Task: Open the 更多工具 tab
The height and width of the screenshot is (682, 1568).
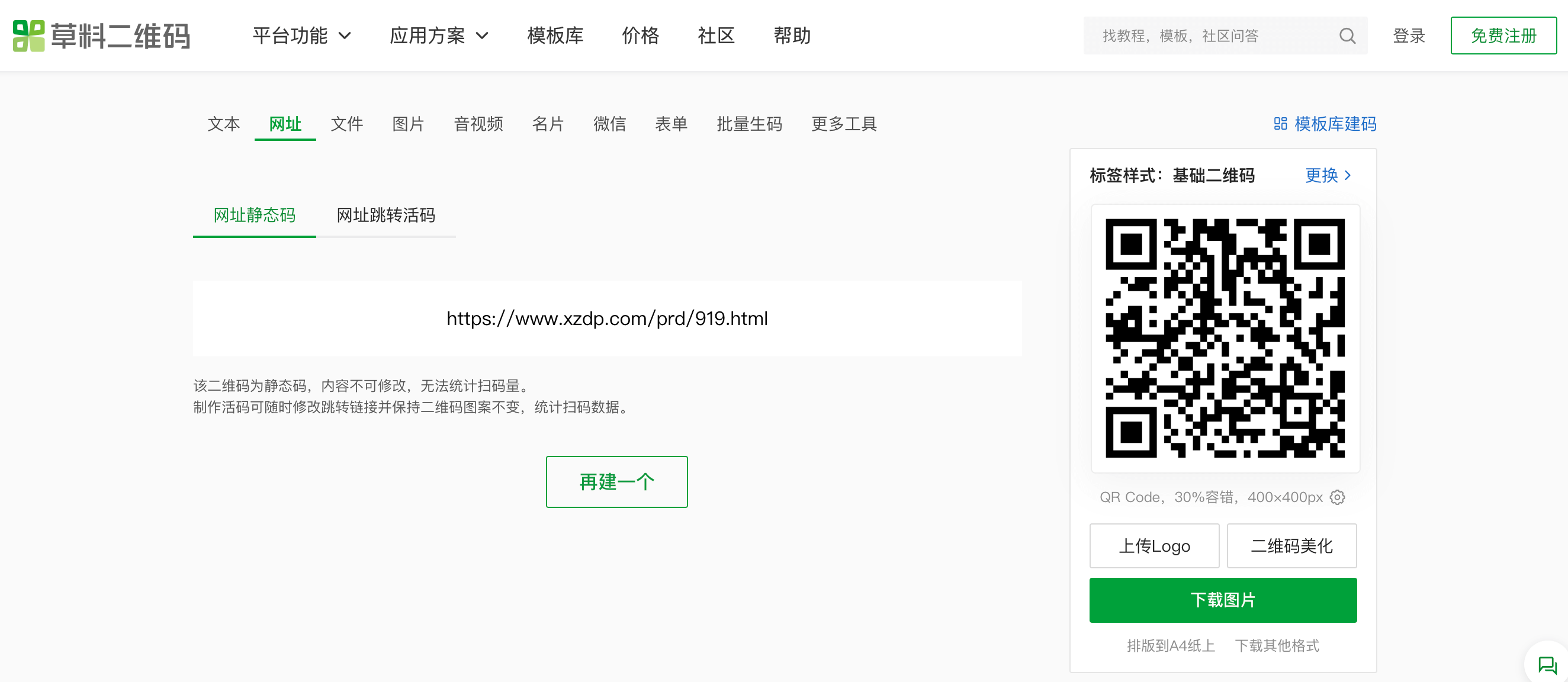Action: [844, 124]
